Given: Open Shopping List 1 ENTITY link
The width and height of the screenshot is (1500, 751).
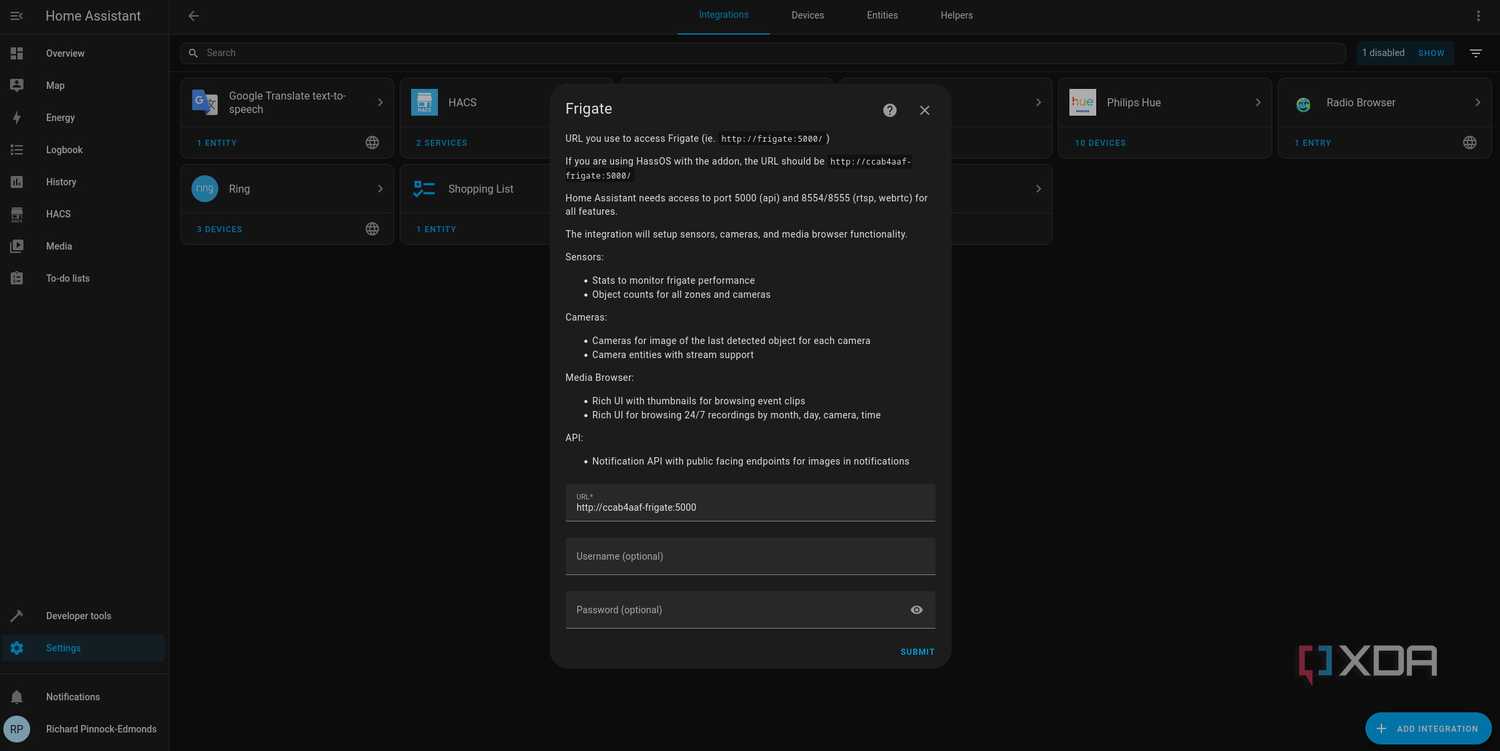Looking at the screenshot, I should tap(436, 229).
